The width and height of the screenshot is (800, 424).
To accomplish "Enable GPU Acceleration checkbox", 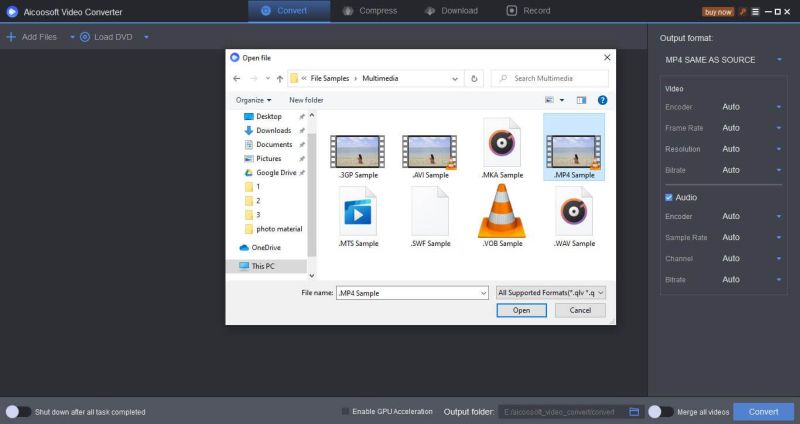I will tap(346, 411).
